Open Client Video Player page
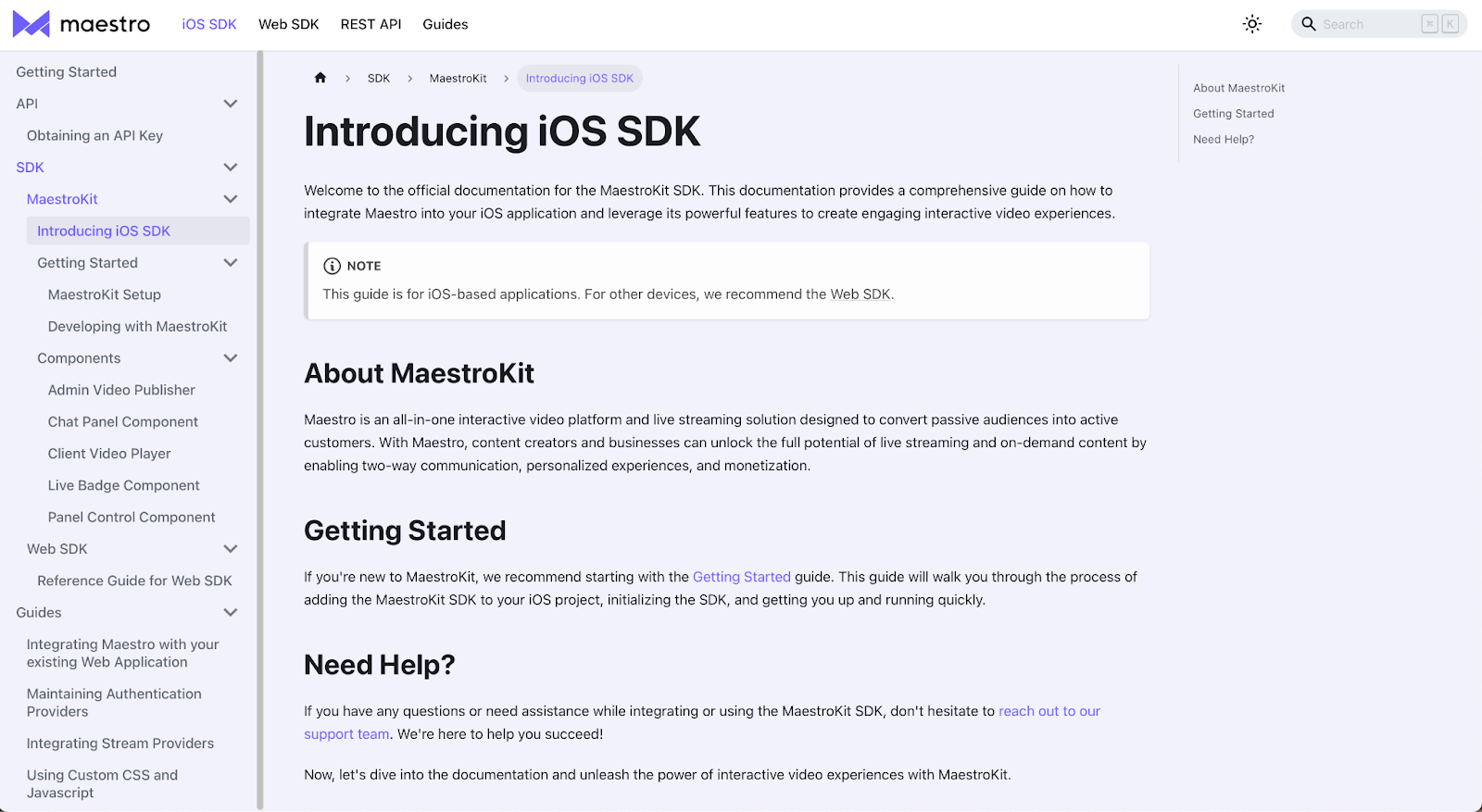Viewport: 1482px width, 812px height. coord(109,454)
